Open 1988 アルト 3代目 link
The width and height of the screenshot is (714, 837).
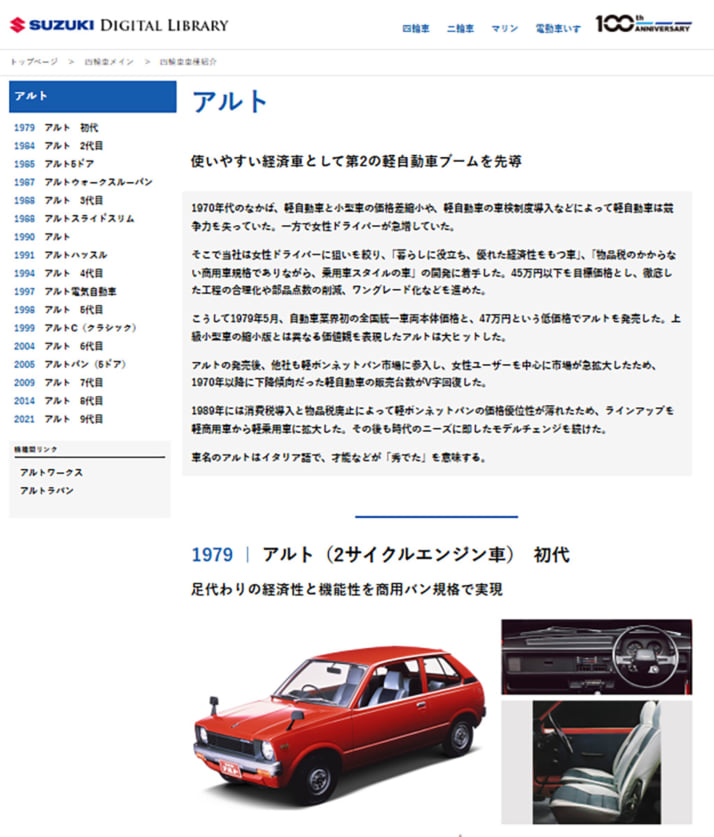pyautogui.click(x=58, y=200)
